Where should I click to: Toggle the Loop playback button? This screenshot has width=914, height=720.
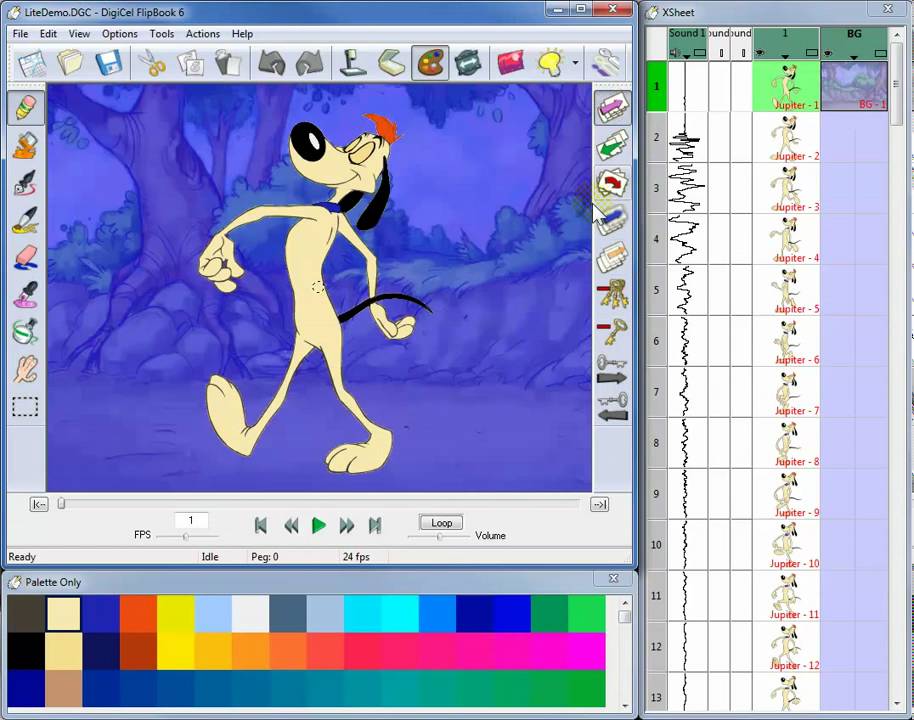click(441, 522)
